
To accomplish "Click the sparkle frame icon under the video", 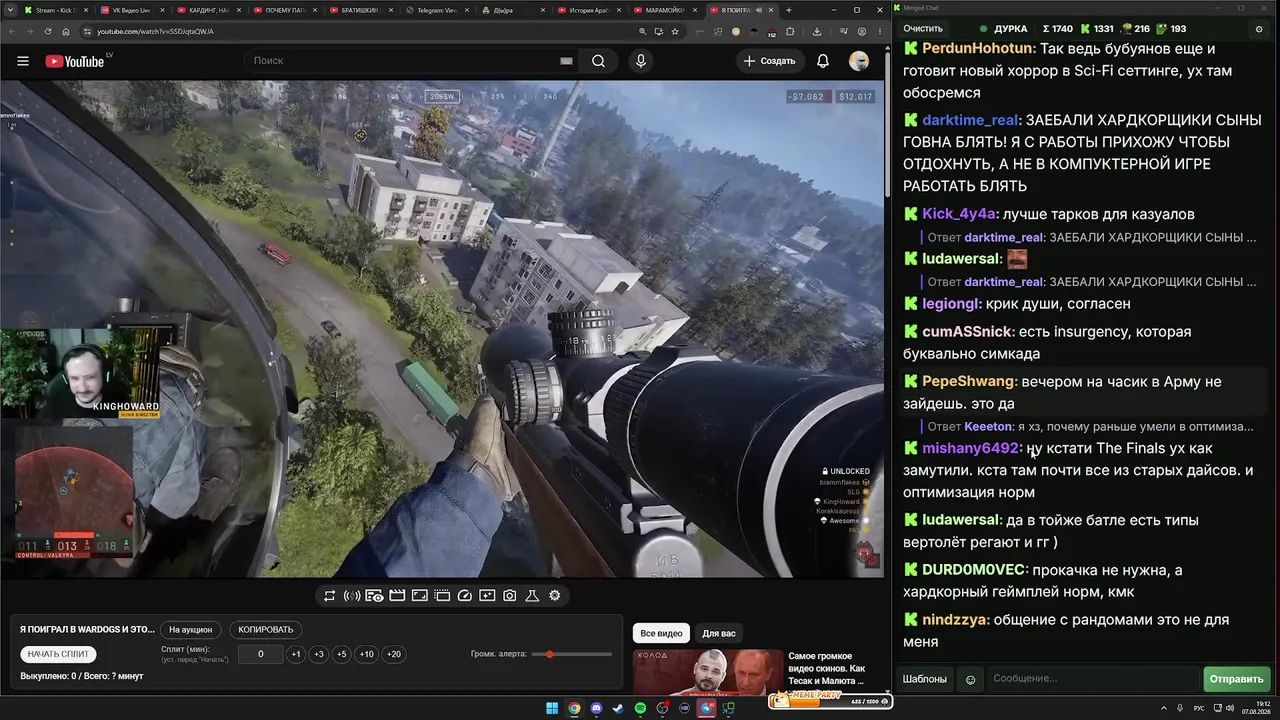I will (487, 596).
